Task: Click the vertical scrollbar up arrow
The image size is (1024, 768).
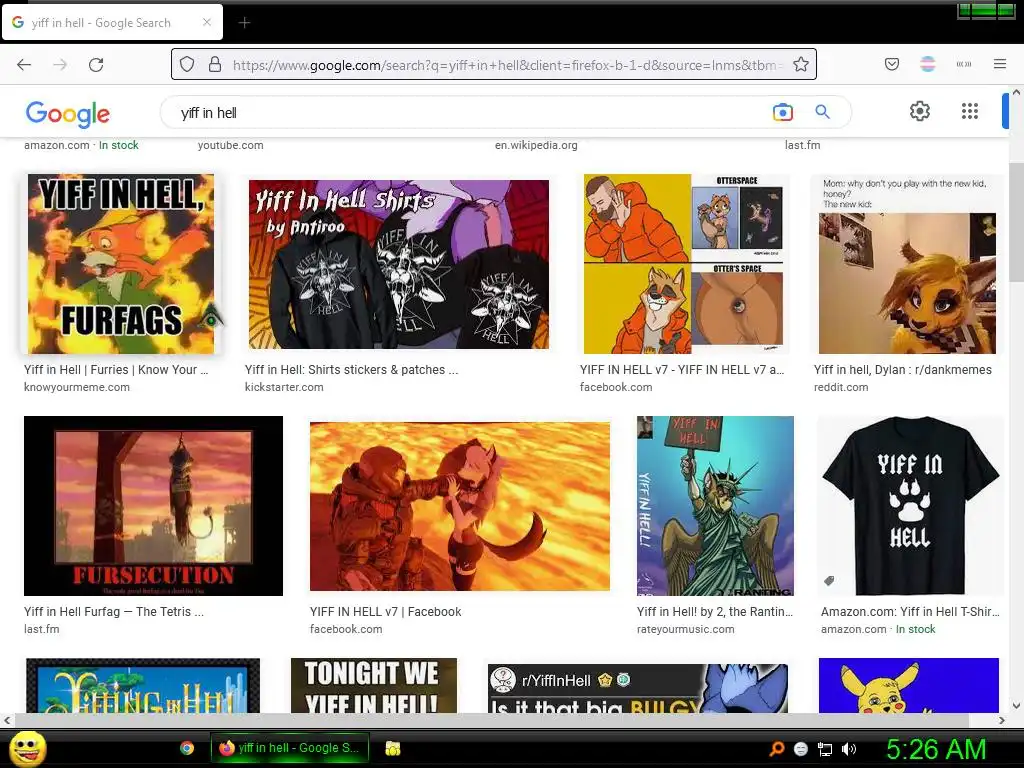Action: [1016, 92]
